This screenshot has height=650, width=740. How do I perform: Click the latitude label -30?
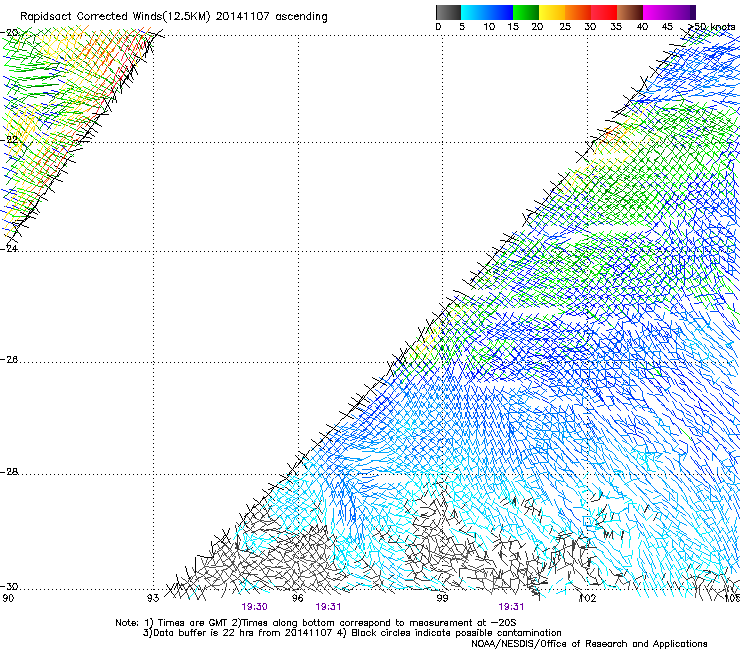tap(9, 586)
